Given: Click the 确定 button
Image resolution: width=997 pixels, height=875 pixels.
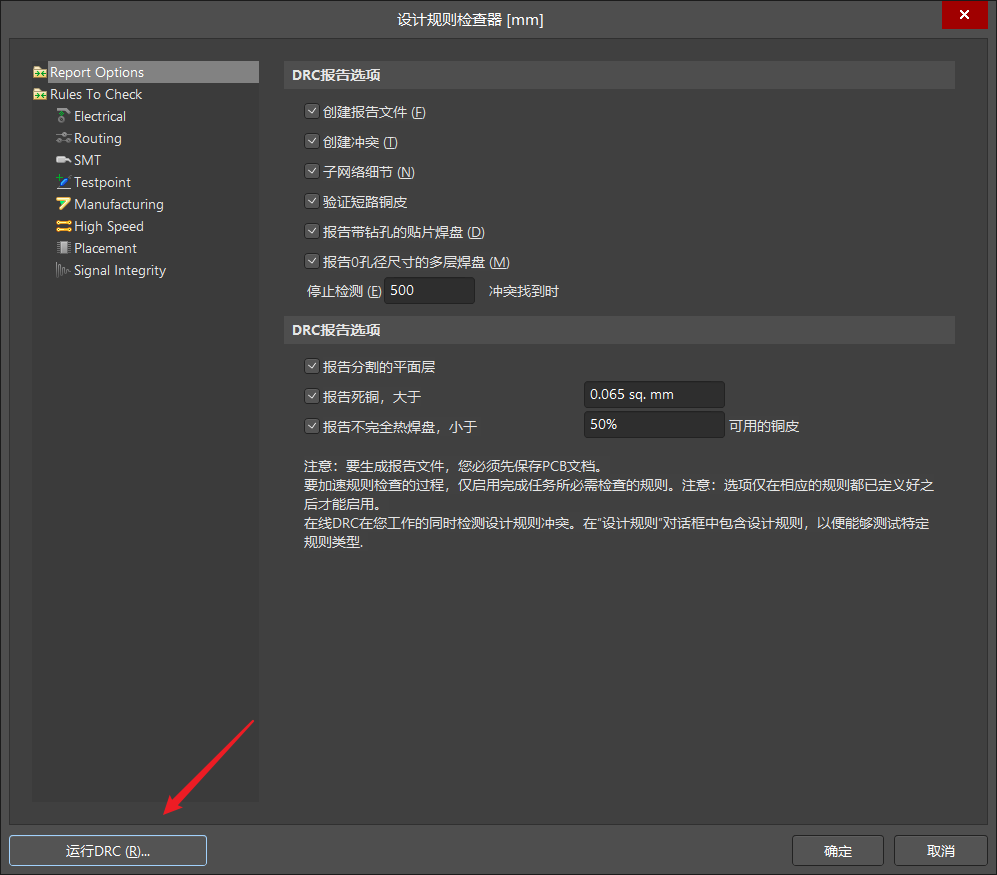Looking at the screenshot, I should 838,851.
